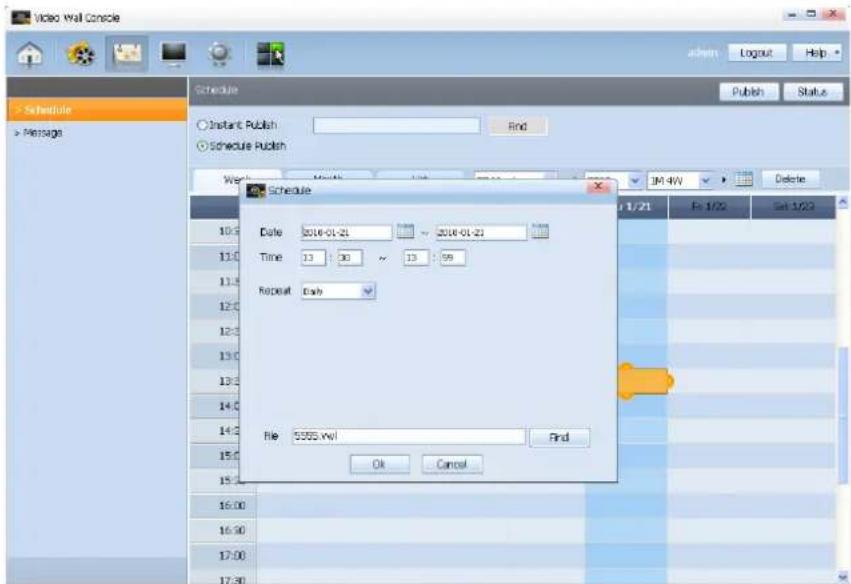Image resolution: width=851 pixels, height=584 pixels.
Task: Open the video wall layout icon
Action: click(270, 54)
